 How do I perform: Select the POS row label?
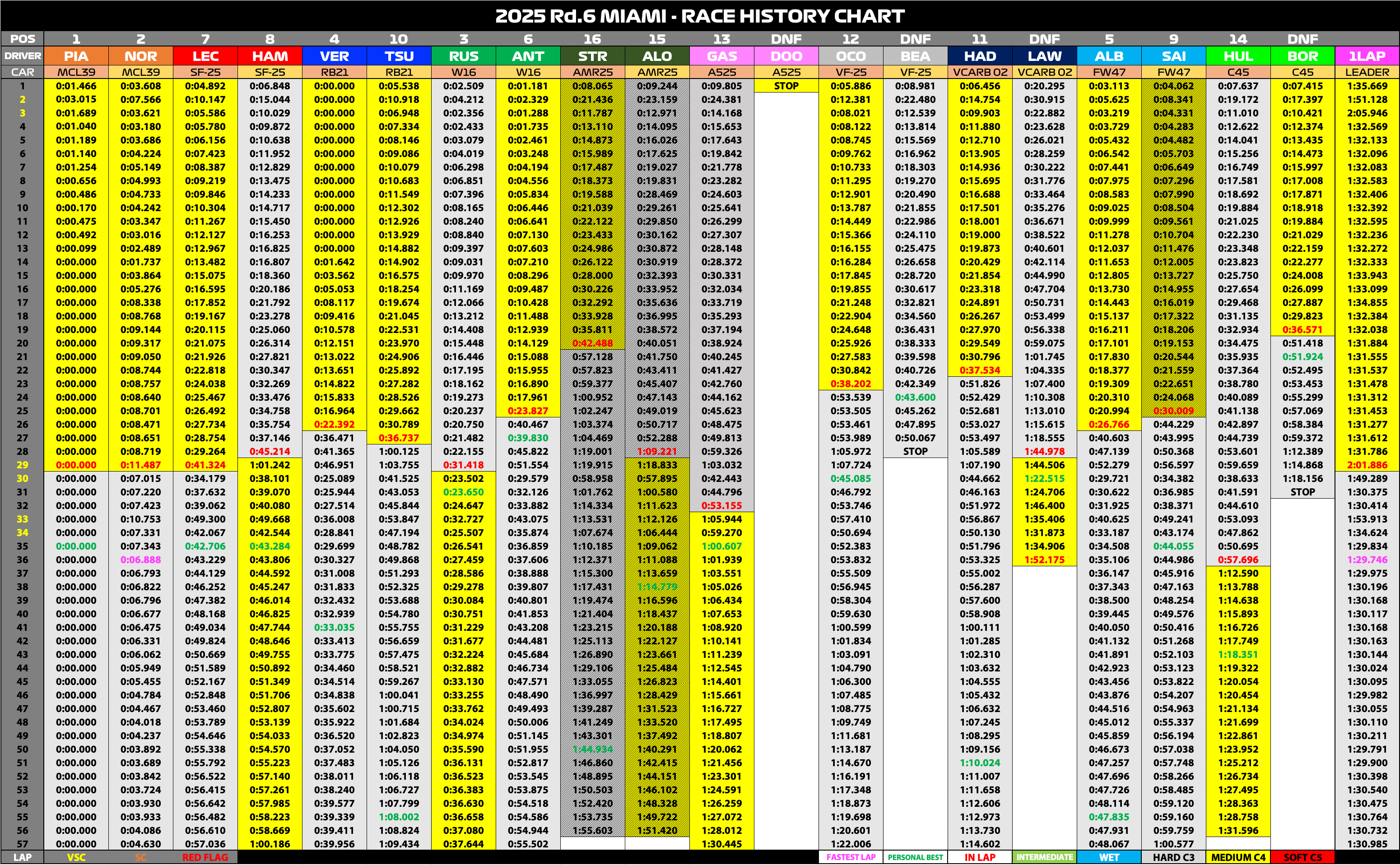(x=22, y=39)
